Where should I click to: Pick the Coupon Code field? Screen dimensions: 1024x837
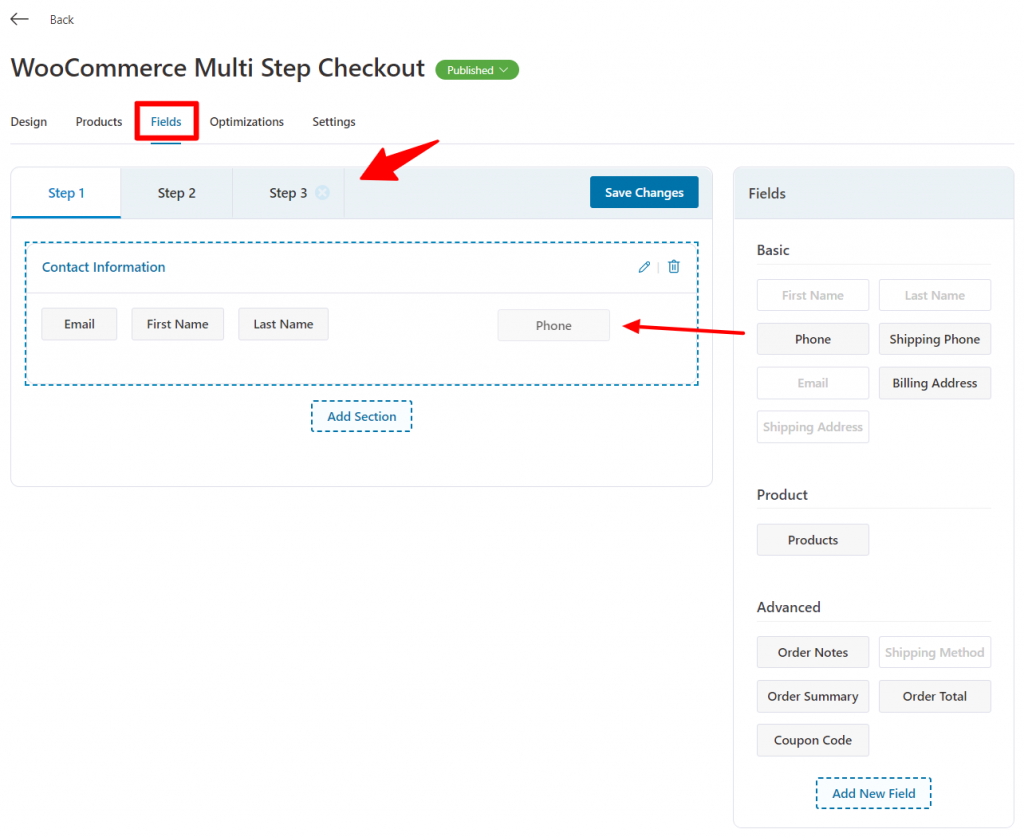tap(813, 740)
